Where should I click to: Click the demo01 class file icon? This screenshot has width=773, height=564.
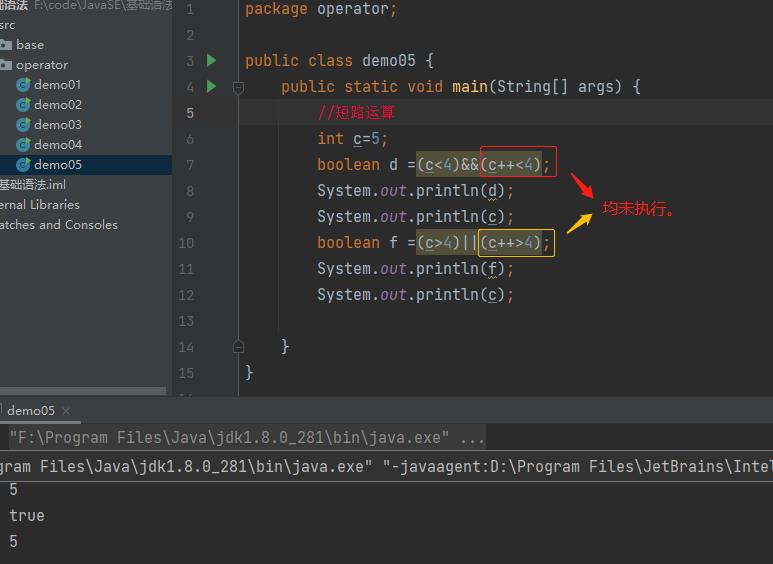pos(23,85)
